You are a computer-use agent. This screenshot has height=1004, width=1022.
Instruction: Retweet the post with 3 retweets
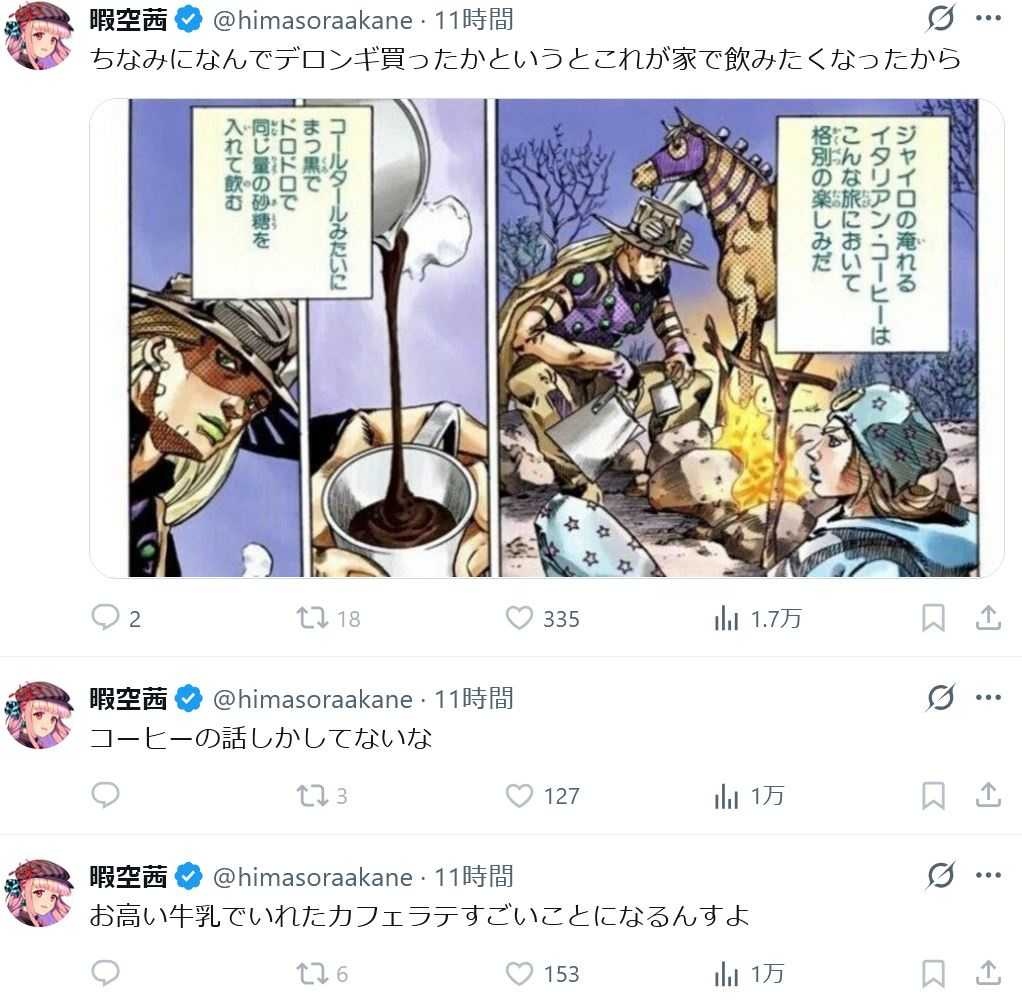tap(312, 795)
